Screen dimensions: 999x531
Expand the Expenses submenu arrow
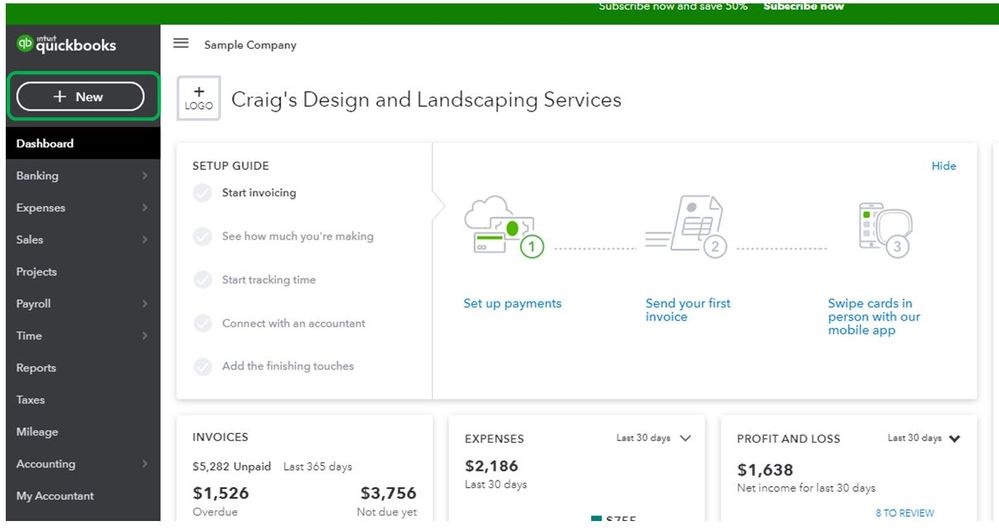(145, 207)
